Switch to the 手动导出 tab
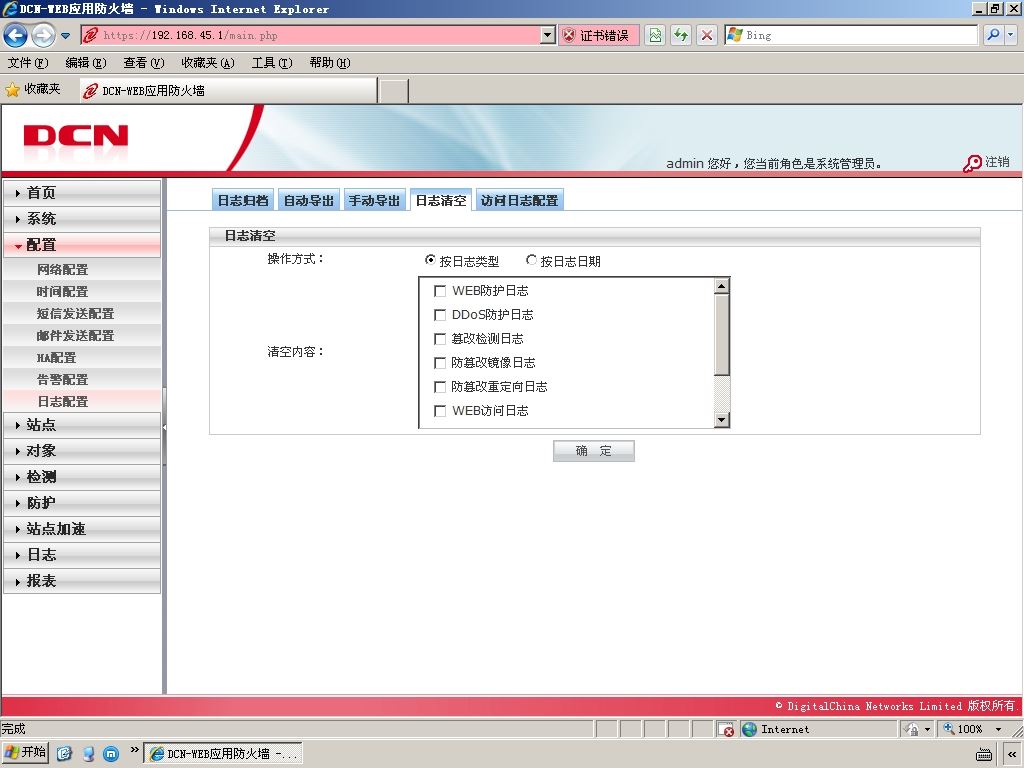 coord(374,200)
